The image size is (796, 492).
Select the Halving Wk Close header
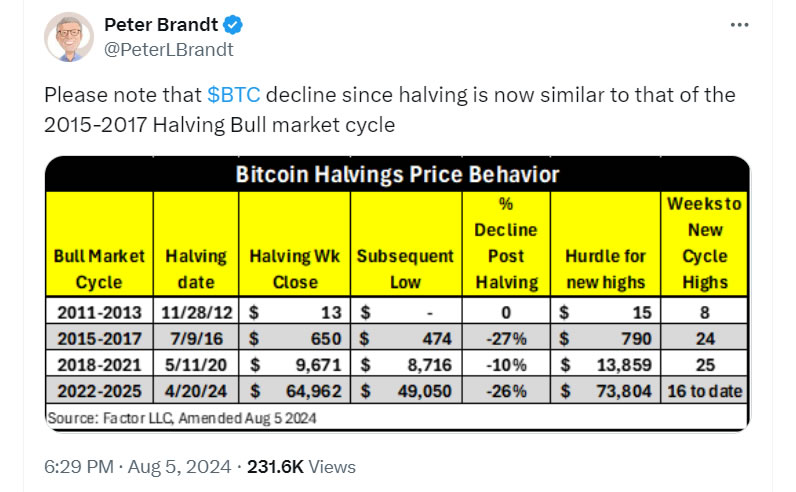(295, 270)
